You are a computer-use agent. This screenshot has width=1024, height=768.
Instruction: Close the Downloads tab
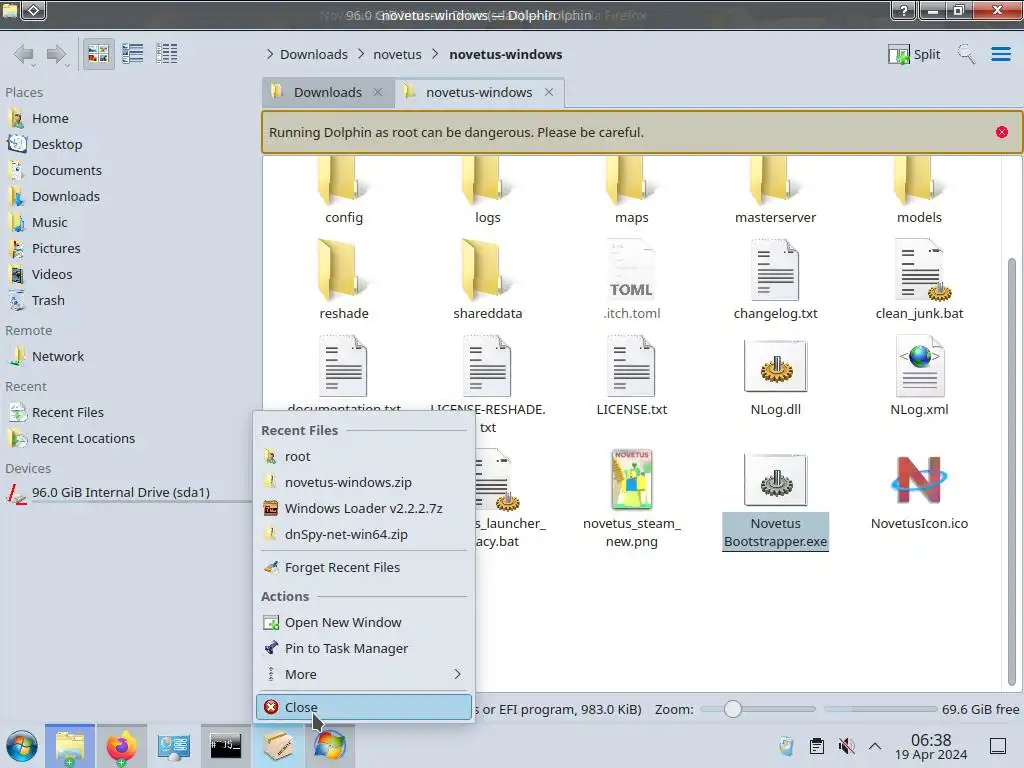click(x=377, y=92)
